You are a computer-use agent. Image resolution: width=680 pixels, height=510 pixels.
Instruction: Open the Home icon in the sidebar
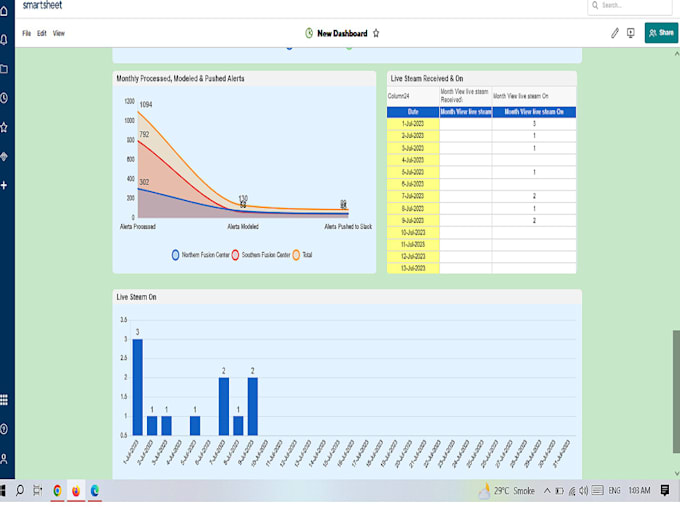(4, 11)
